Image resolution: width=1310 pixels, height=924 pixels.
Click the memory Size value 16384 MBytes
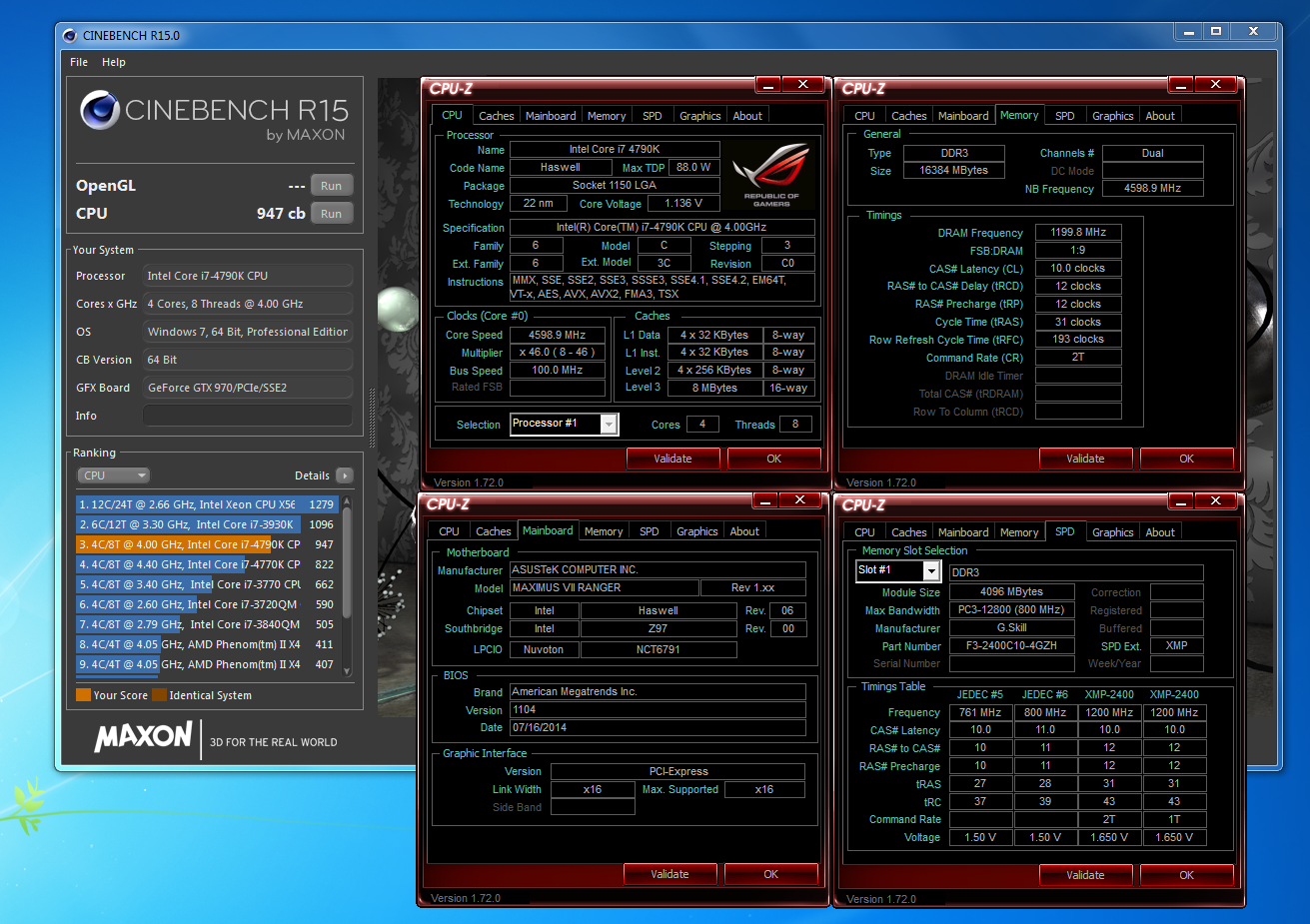pos(953,171)
